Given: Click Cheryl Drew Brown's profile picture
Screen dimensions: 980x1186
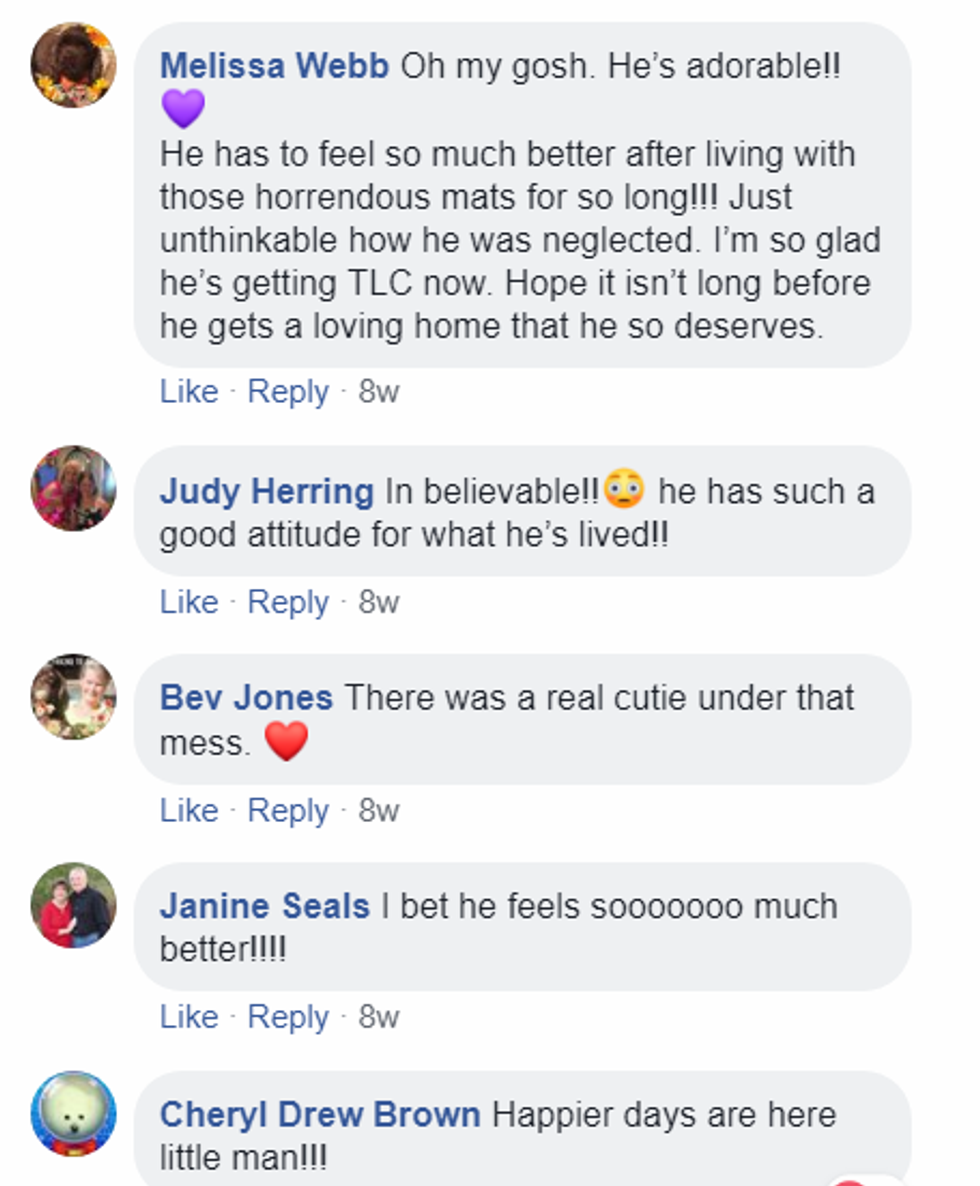Looking at the screenshot, I should tap(73, 1114).
